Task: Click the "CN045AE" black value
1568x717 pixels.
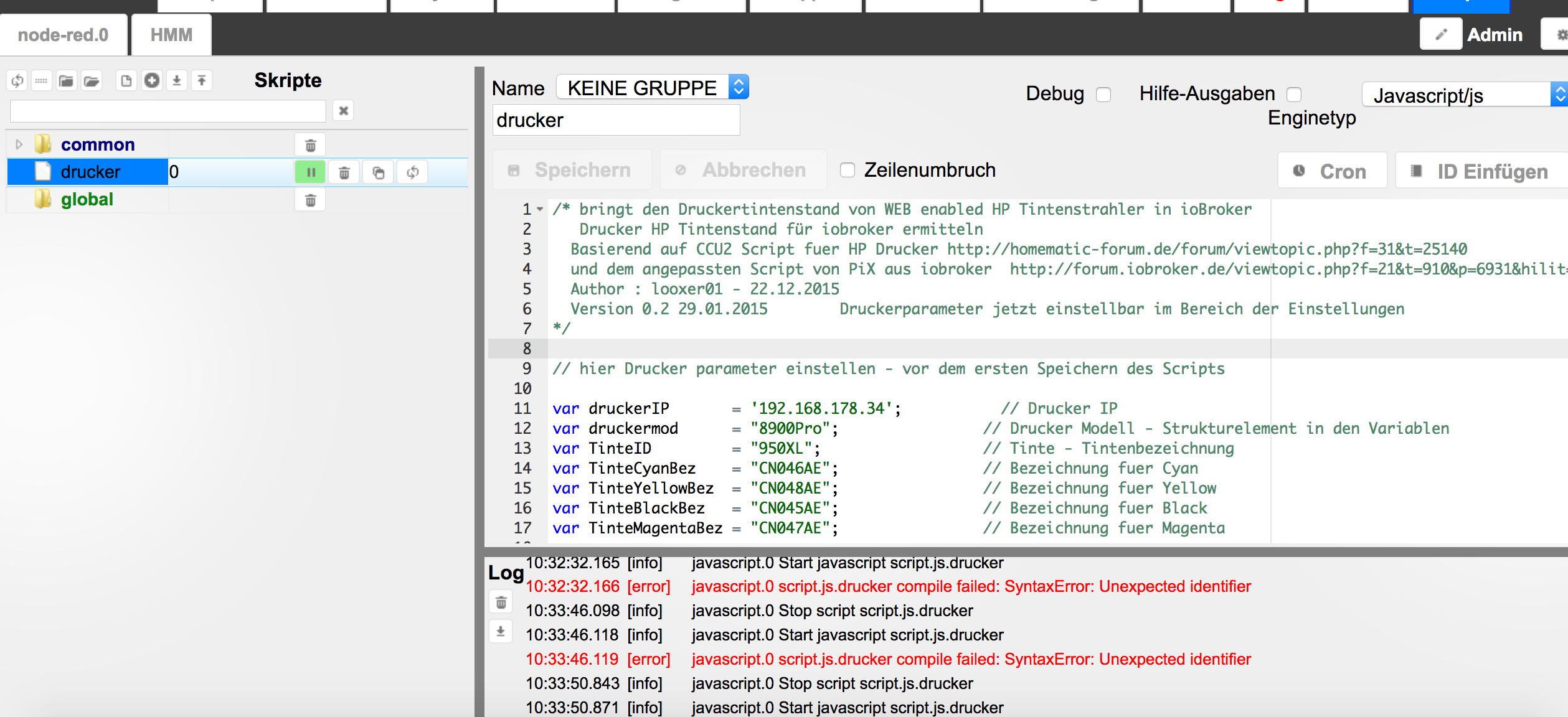Action: point(790,508)
